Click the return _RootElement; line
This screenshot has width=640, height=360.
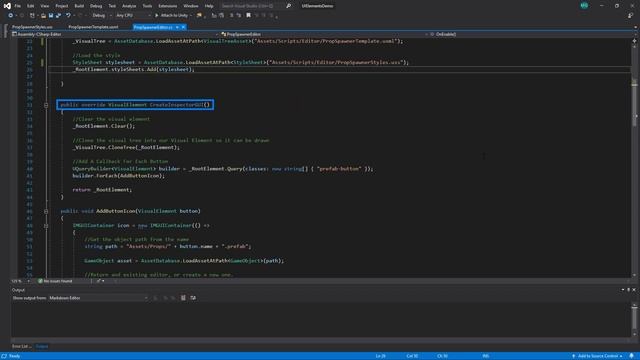[102, 190]
